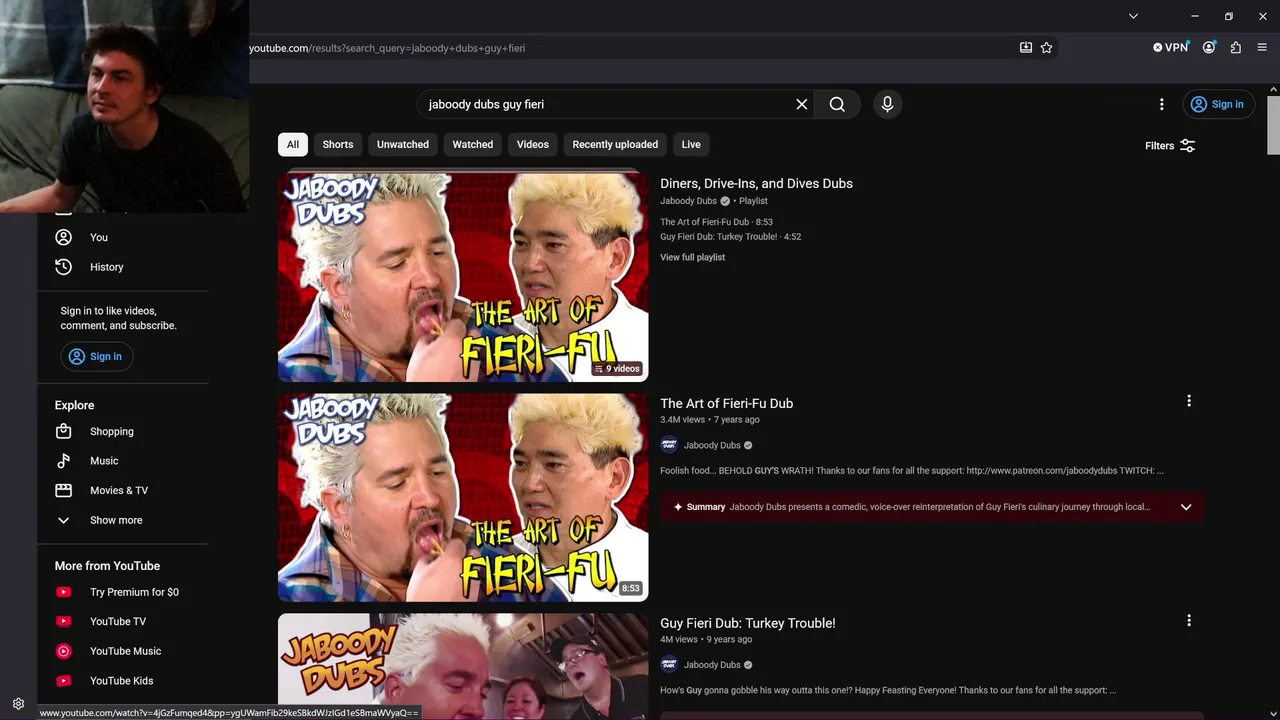The width and height of the screenshot is (1280, 720).
Task: Open the browser tab list chevron
Action: [x=1133, y=16]
